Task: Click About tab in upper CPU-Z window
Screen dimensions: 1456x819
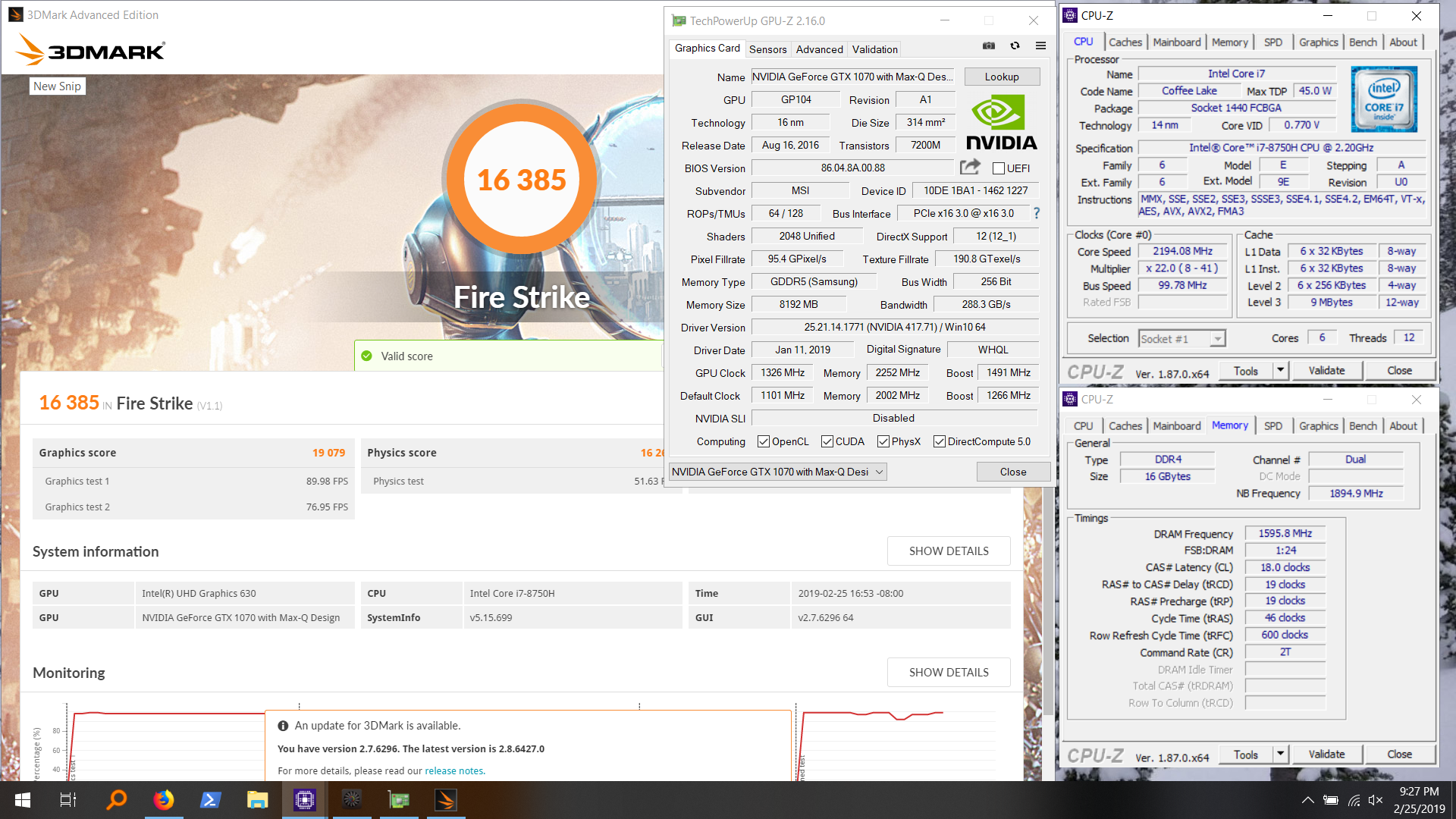Action: point(1403,42)
